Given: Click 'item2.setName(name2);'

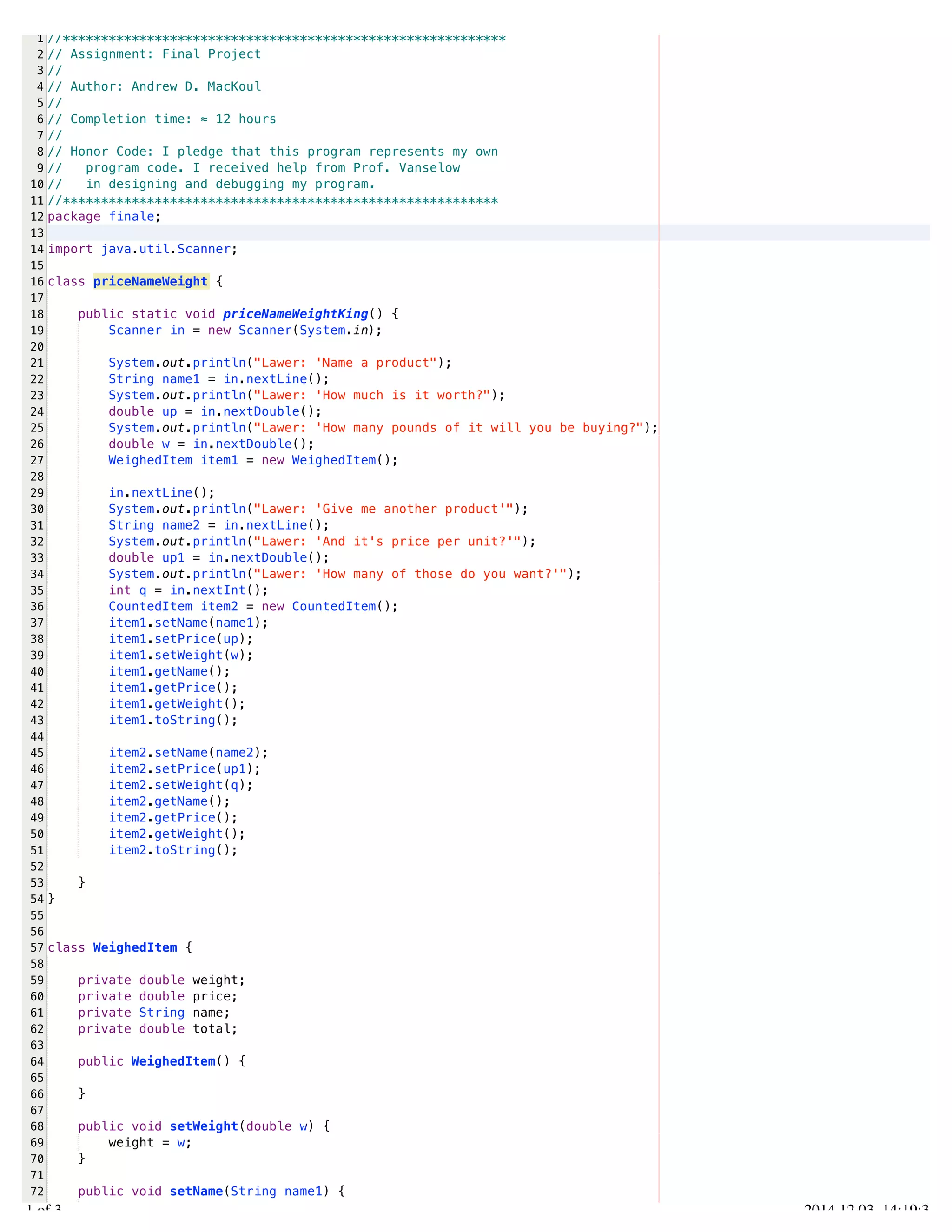Looking at the screenshot, I should [188, 753].
